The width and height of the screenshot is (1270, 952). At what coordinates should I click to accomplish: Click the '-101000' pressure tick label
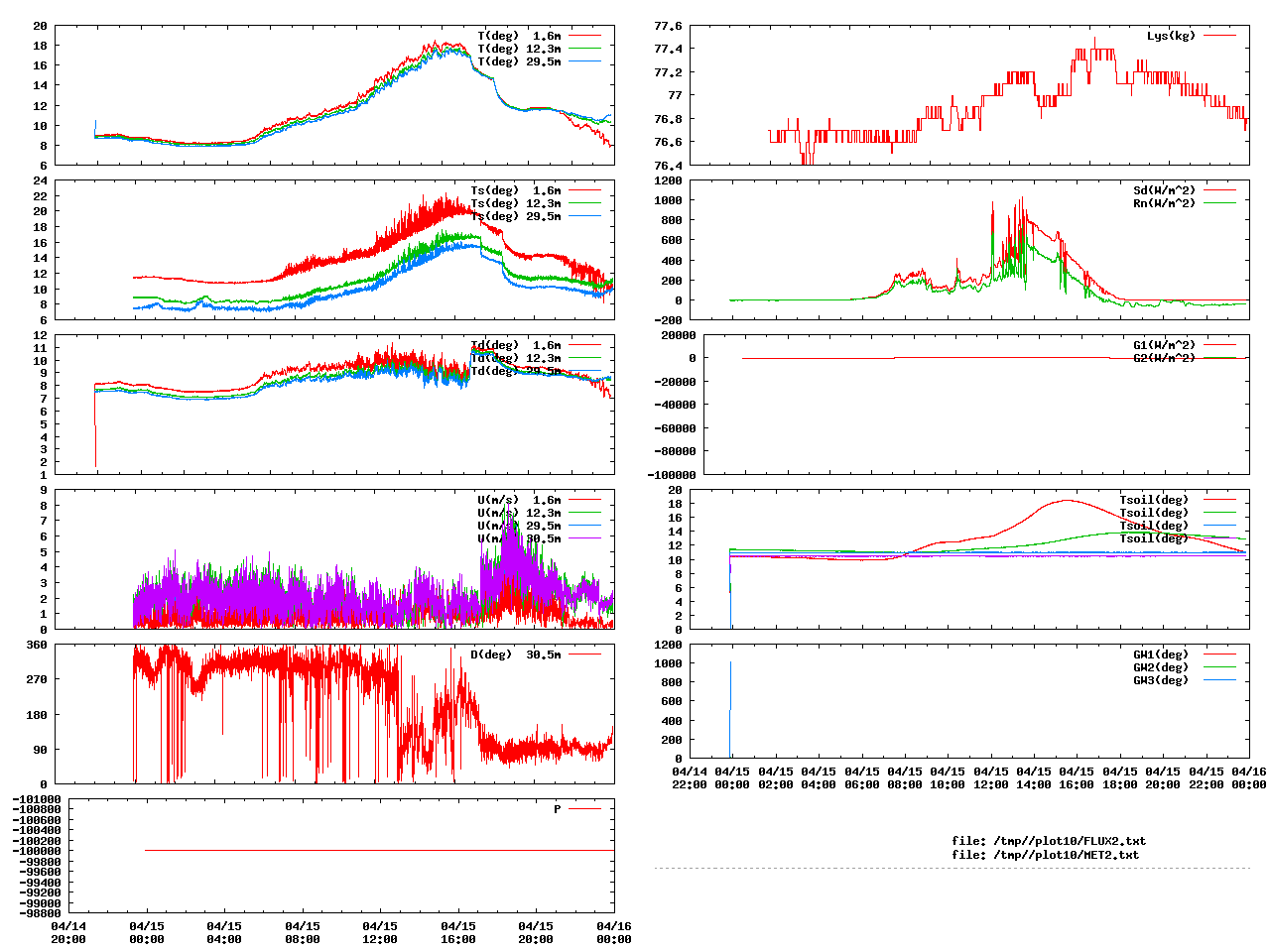(x=37, y=799)
